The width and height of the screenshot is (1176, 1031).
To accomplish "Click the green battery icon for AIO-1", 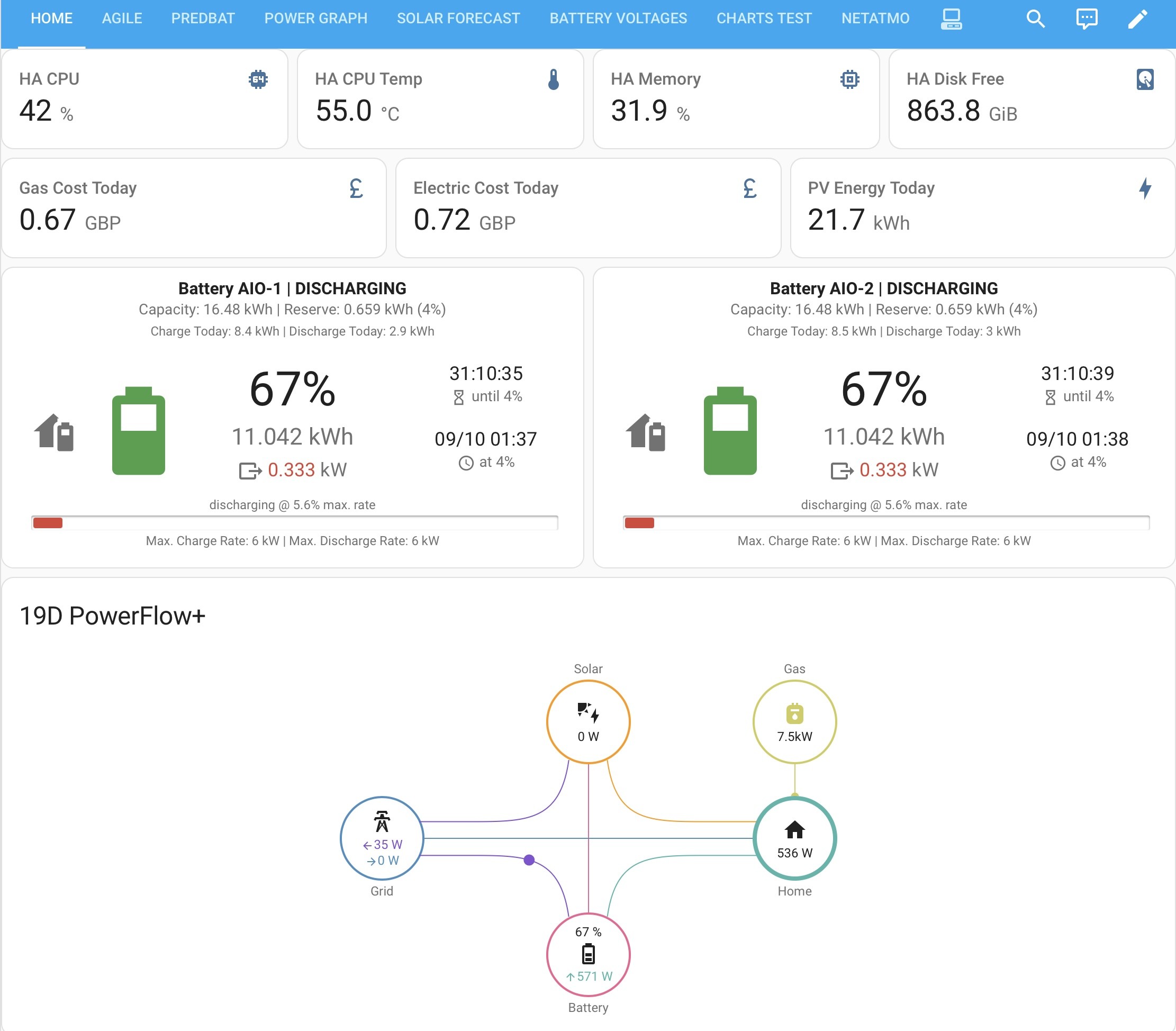I will point(138,430).
